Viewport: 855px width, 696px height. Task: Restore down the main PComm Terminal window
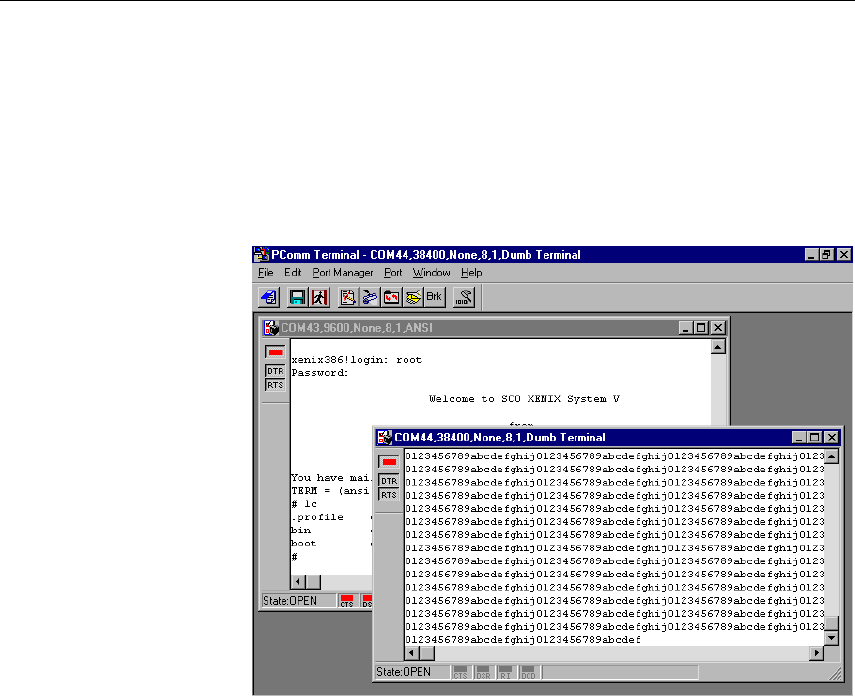click(x=827, y=255)
